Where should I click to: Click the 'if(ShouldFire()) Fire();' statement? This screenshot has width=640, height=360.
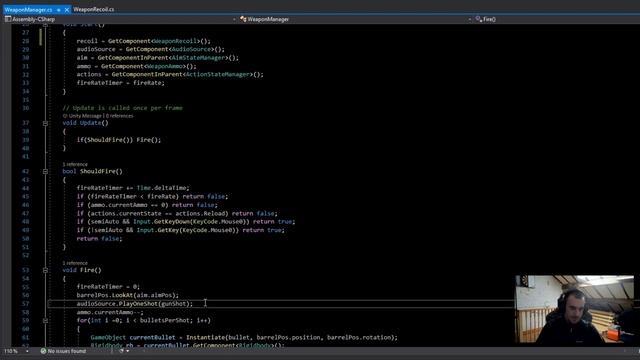click(119, 140)
